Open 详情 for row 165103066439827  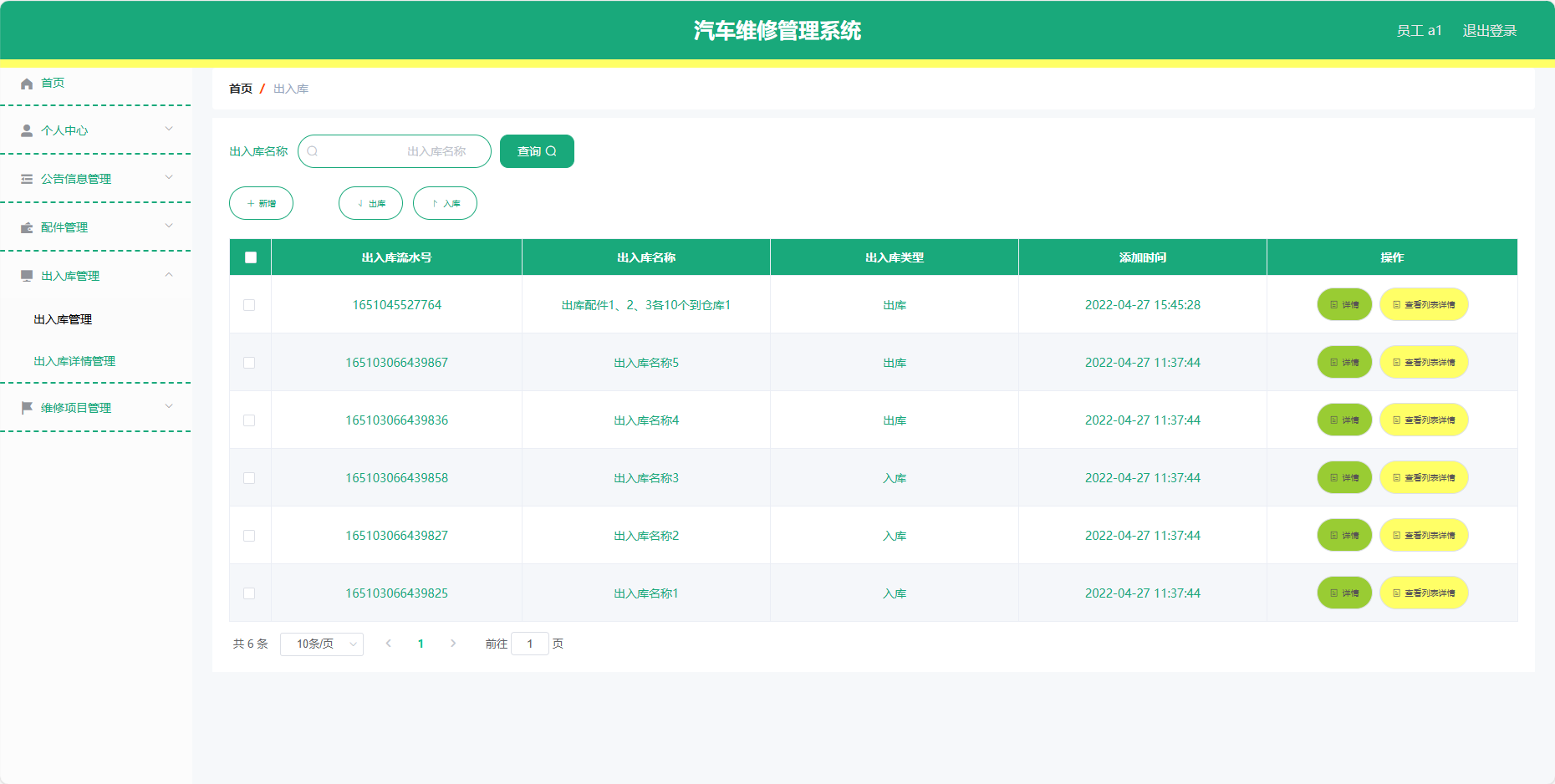click(1344, 536)
